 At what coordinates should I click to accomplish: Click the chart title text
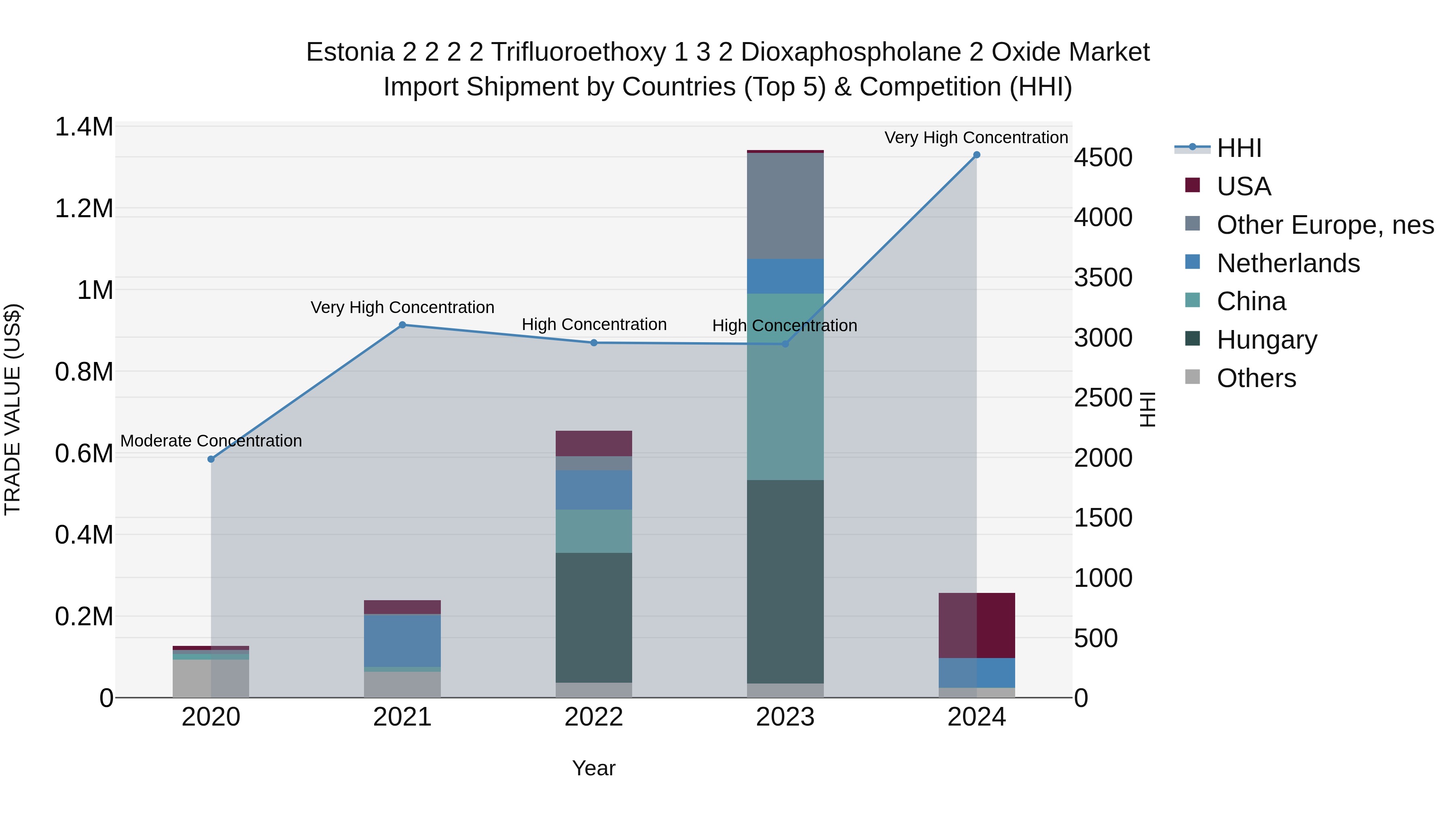coord(728,70)
